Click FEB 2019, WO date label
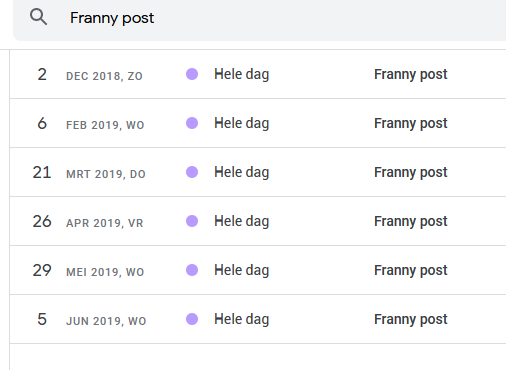 pos(105,125)
